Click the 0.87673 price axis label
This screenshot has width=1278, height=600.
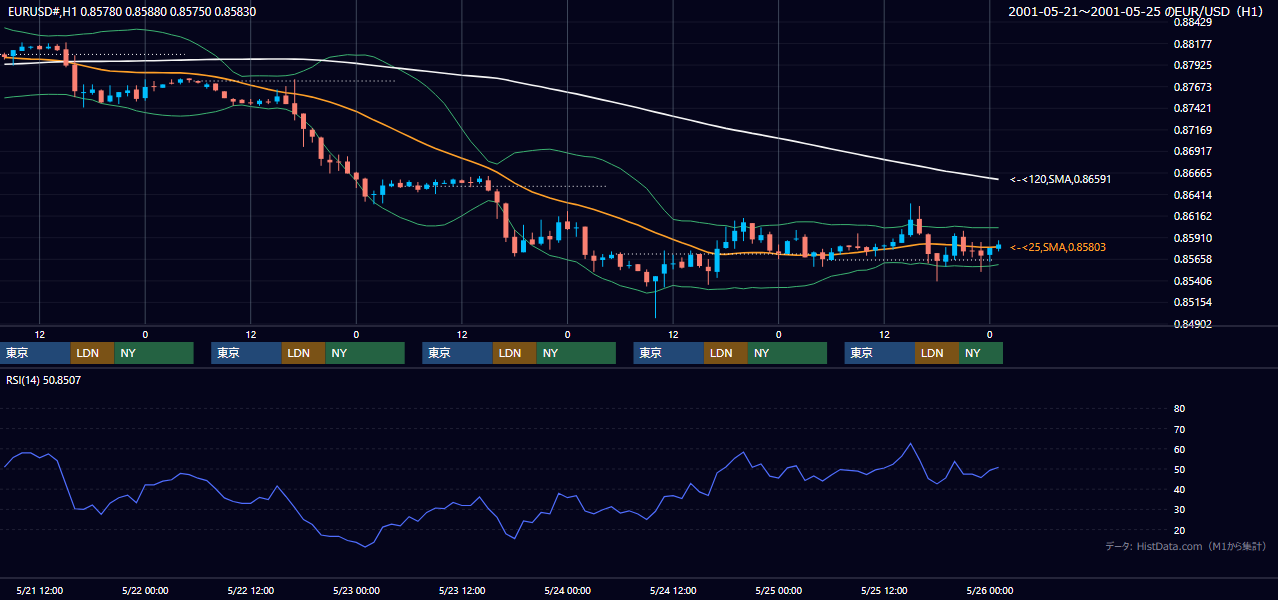[1193, 87]
